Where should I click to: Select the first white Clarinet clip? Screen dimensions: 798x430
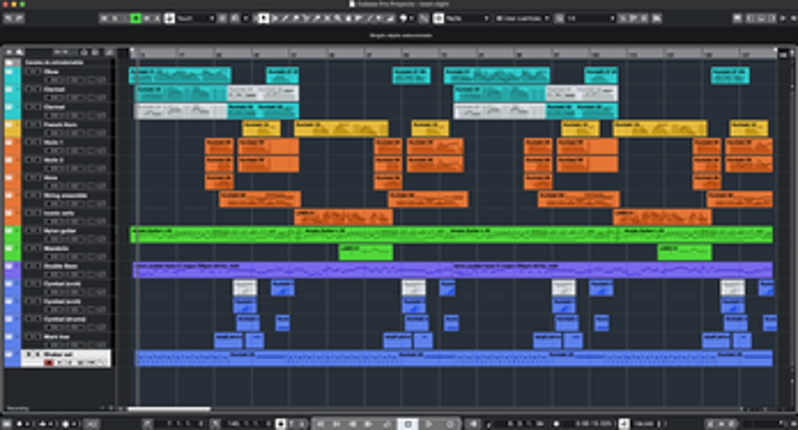coord(263,93)
